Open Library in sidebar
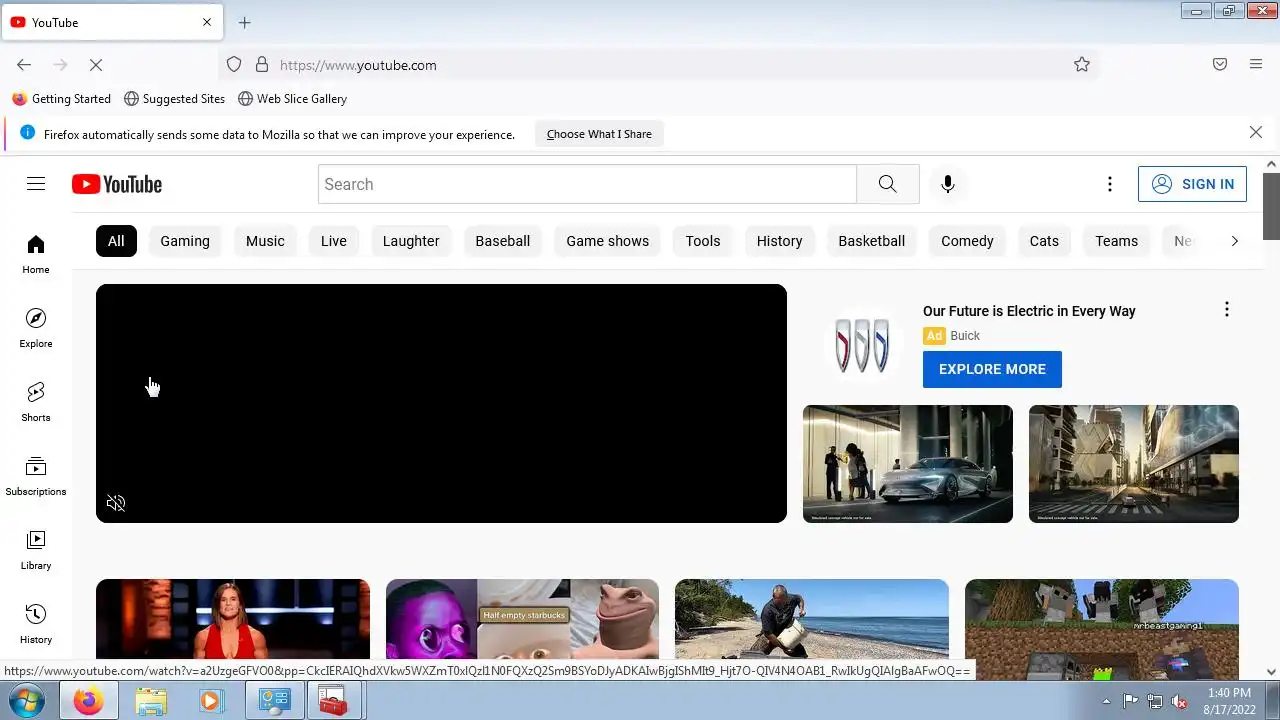This screenshot has width=1280, height=720. coord(36,550)
